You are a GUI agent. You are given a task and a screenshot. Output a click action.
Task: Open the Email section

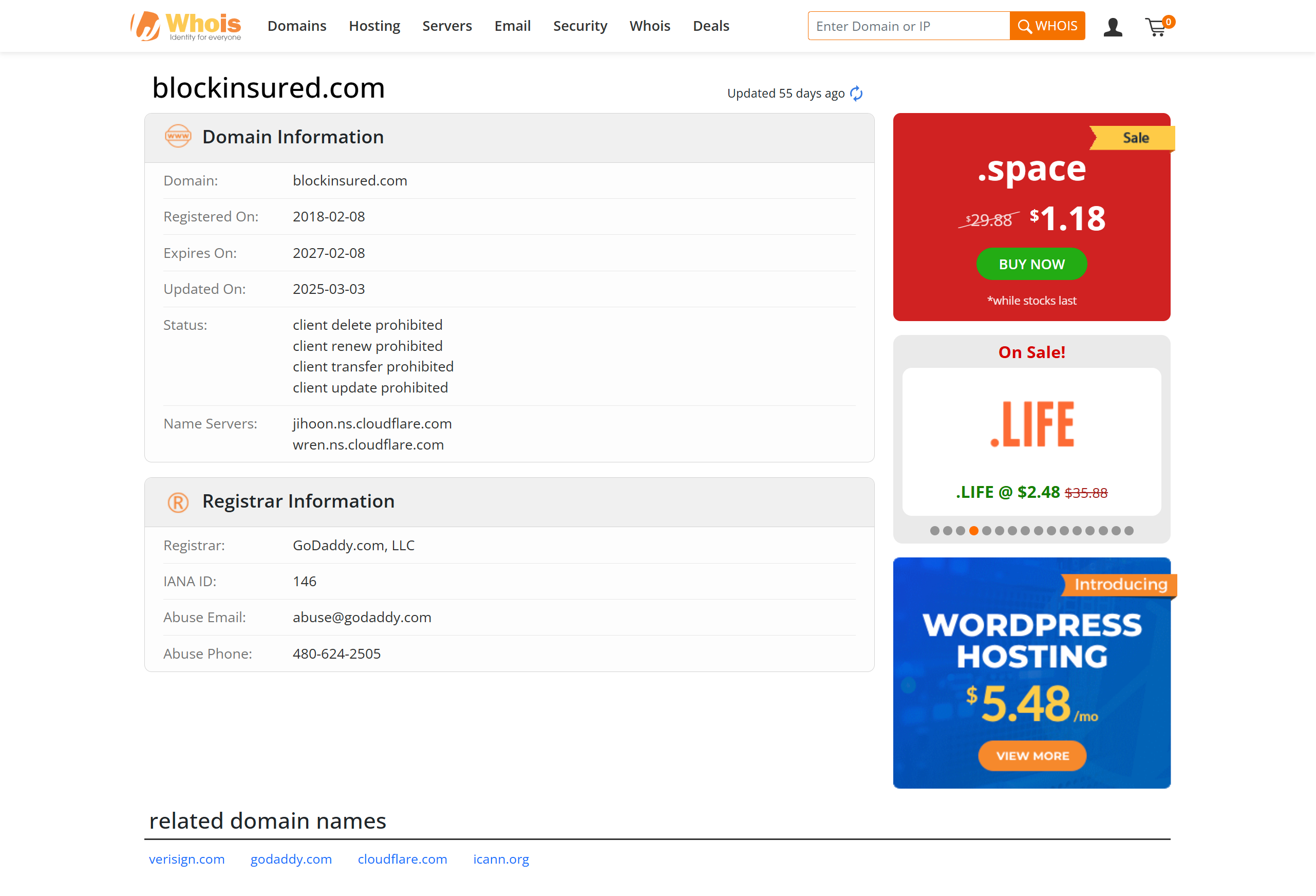[x=513, y=26]
